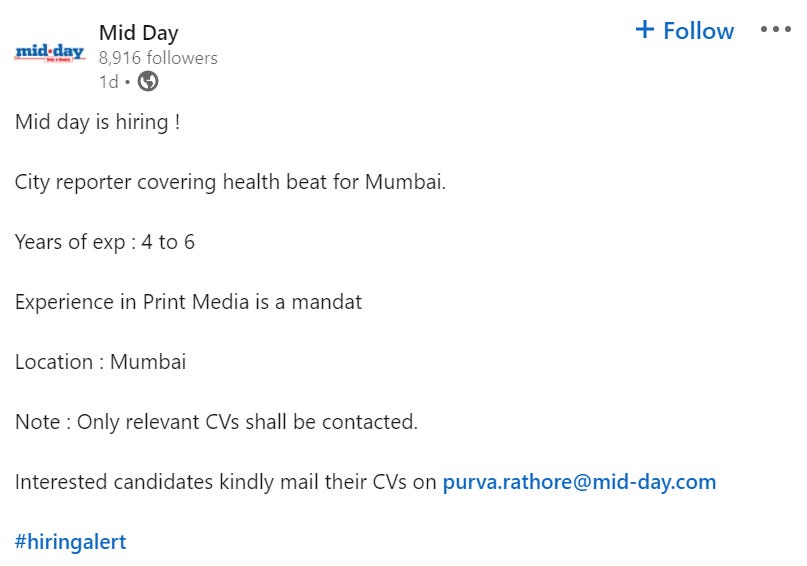This screenshot has width=807, height=566.
Task: Click the plus icon beside Follow
Action: [x=644, y=30]
